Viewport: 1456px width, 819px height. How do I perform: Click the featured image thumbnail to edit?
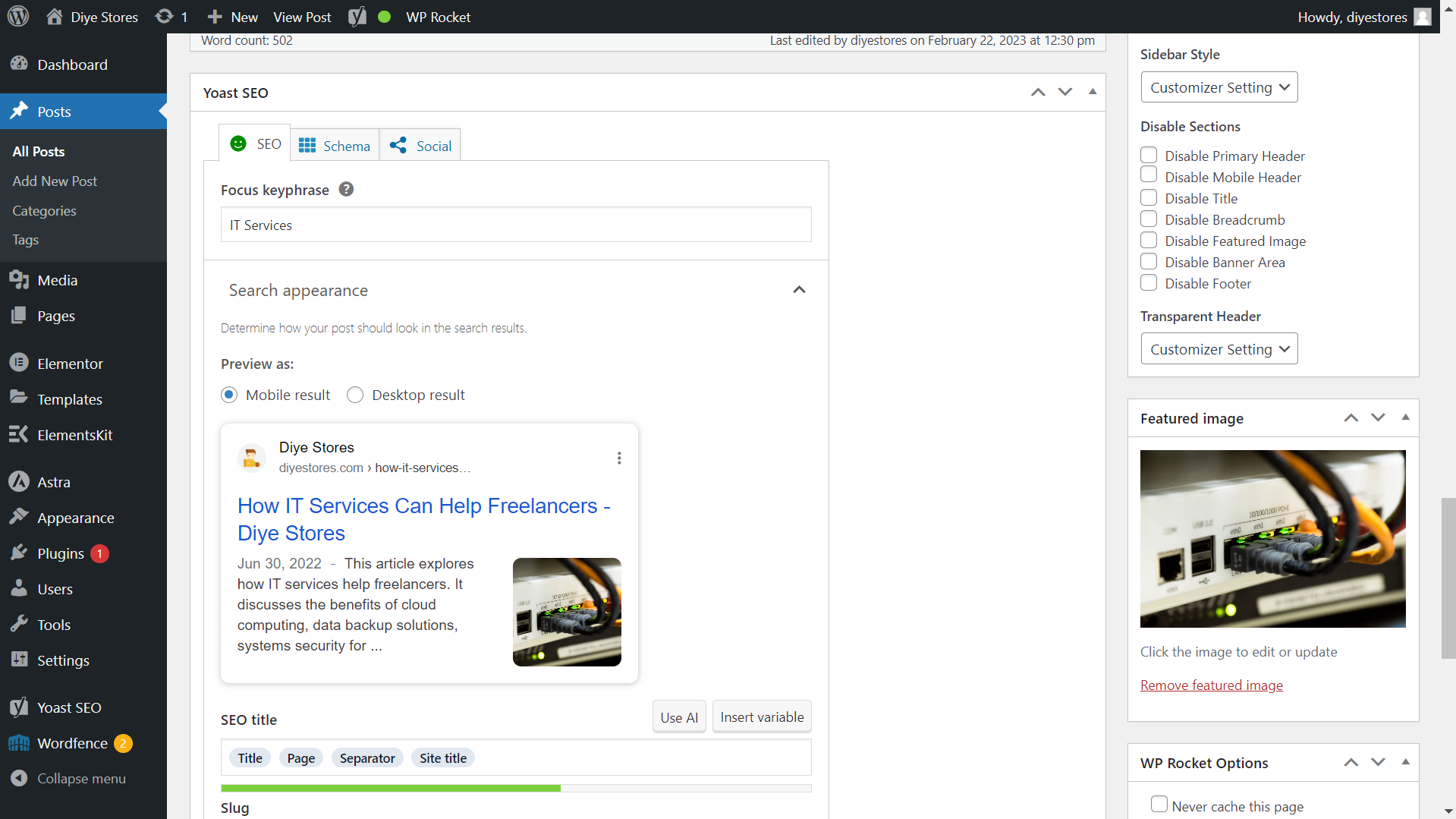point(1272,539)
